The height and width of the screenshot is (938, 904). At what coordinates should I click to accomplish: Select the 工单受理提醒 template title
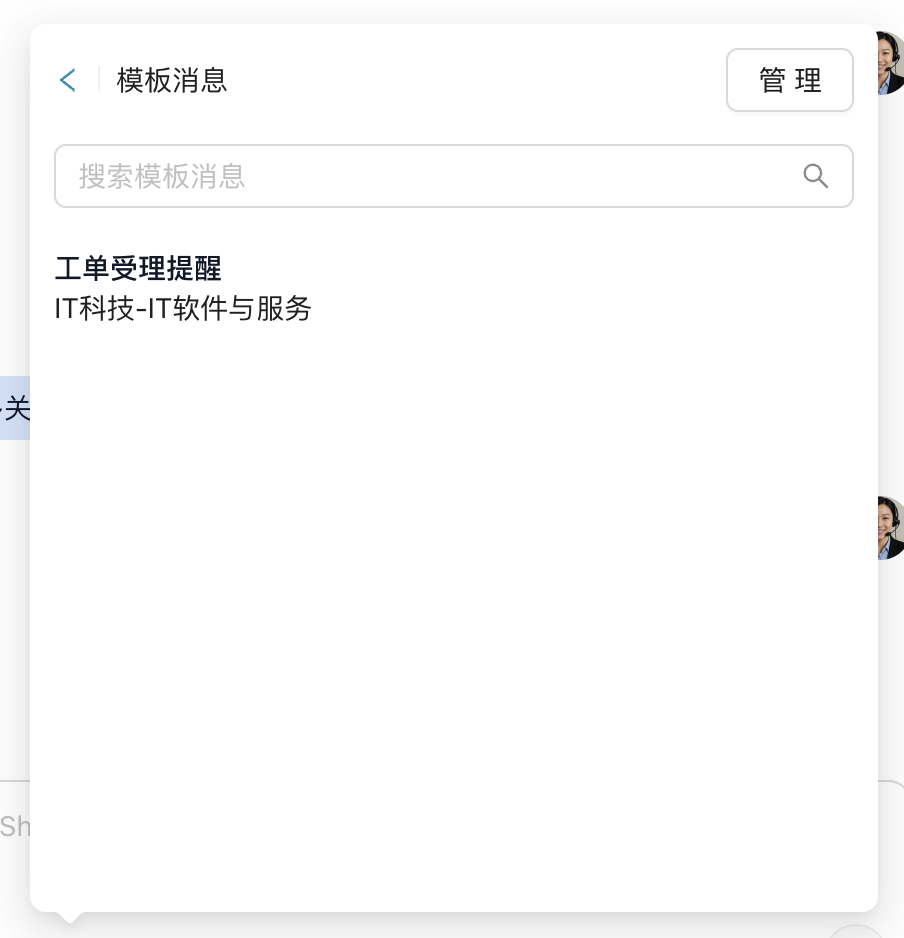click(138, 268)
